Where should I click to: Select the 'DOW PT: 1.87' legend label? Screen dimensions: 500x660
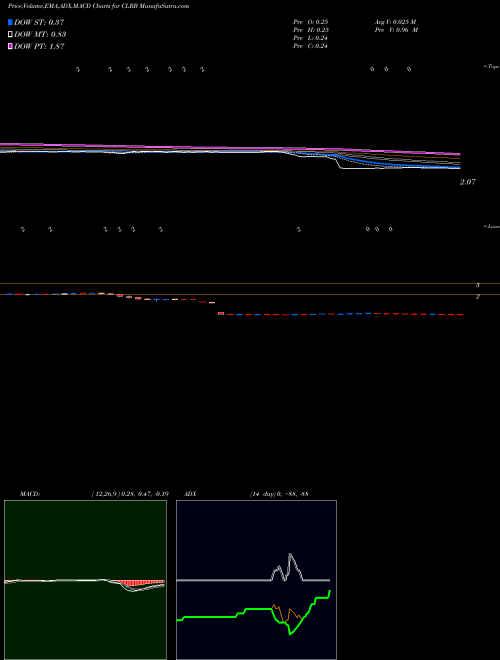[39, 46]
